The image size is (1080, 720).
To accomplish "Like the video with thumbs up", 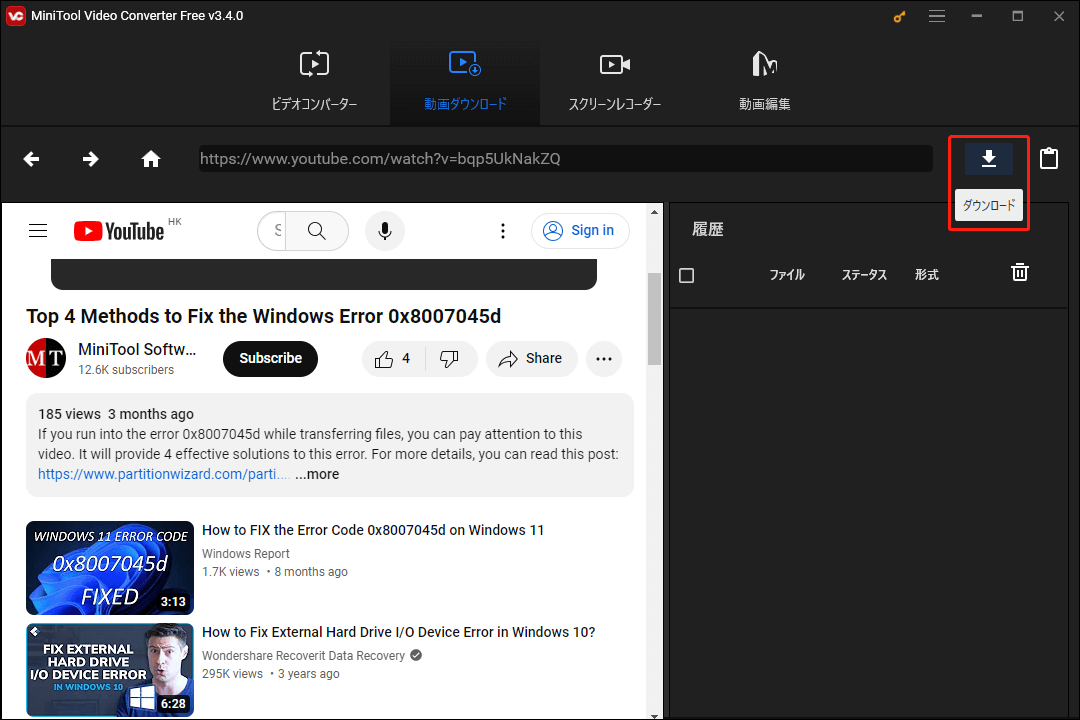I will click(393, 358).
